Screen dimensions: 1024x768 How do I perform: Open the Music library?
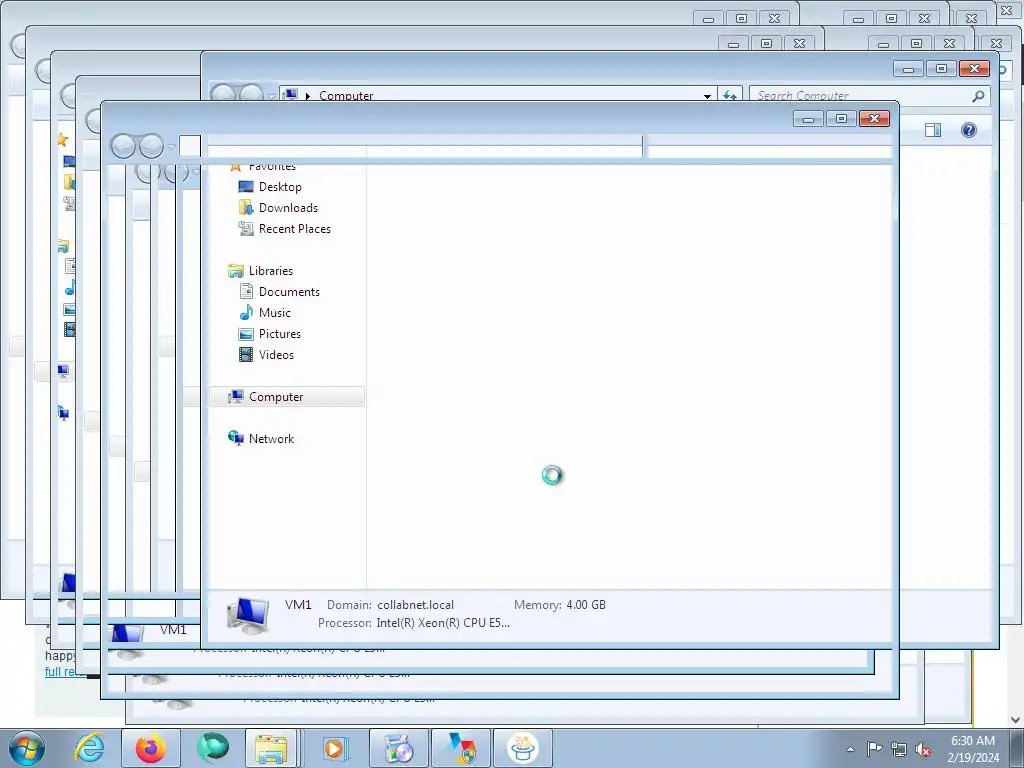[x=274, y=312]
